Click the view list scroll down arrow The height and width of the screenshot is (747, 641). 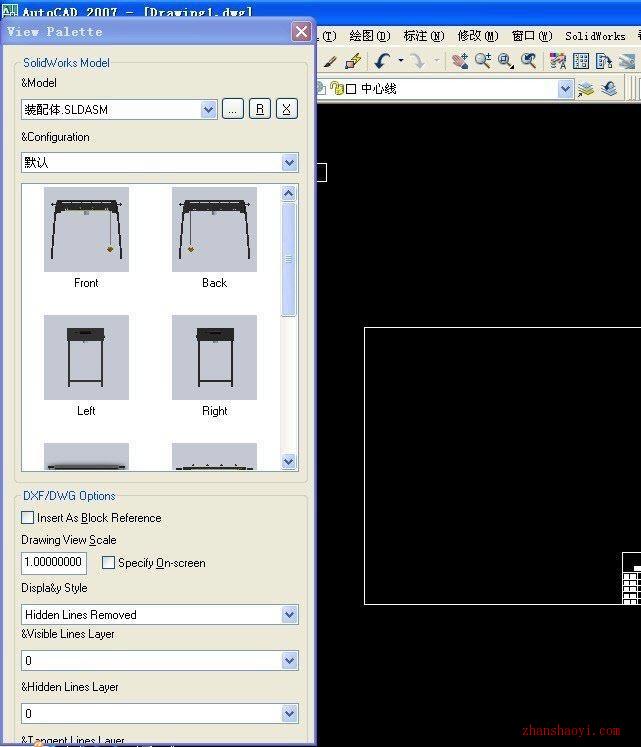tap(288, 461)
